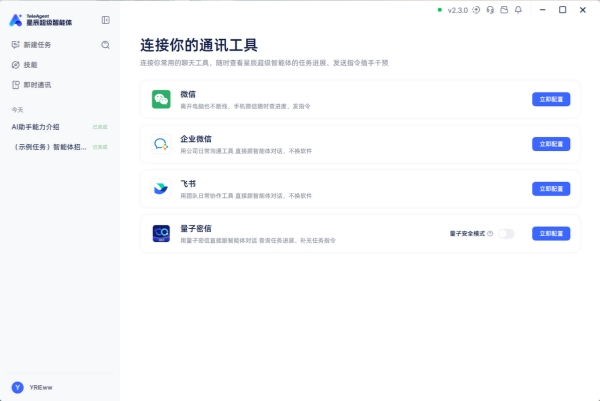Click the TeleAgent 星辰超级智能体 logo
600x401 pixels.
tap(41, 20)
